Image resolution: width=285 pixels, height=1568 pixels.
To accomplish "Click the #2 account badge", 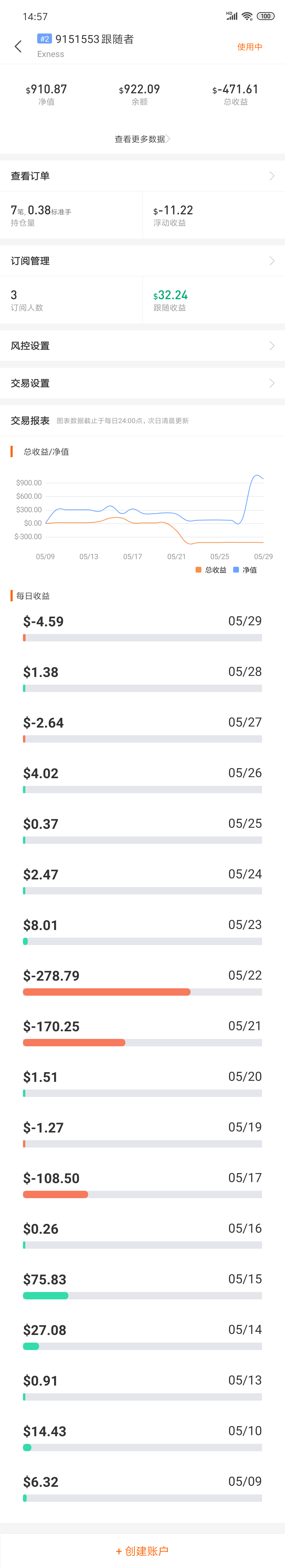I will pos(44,39).
